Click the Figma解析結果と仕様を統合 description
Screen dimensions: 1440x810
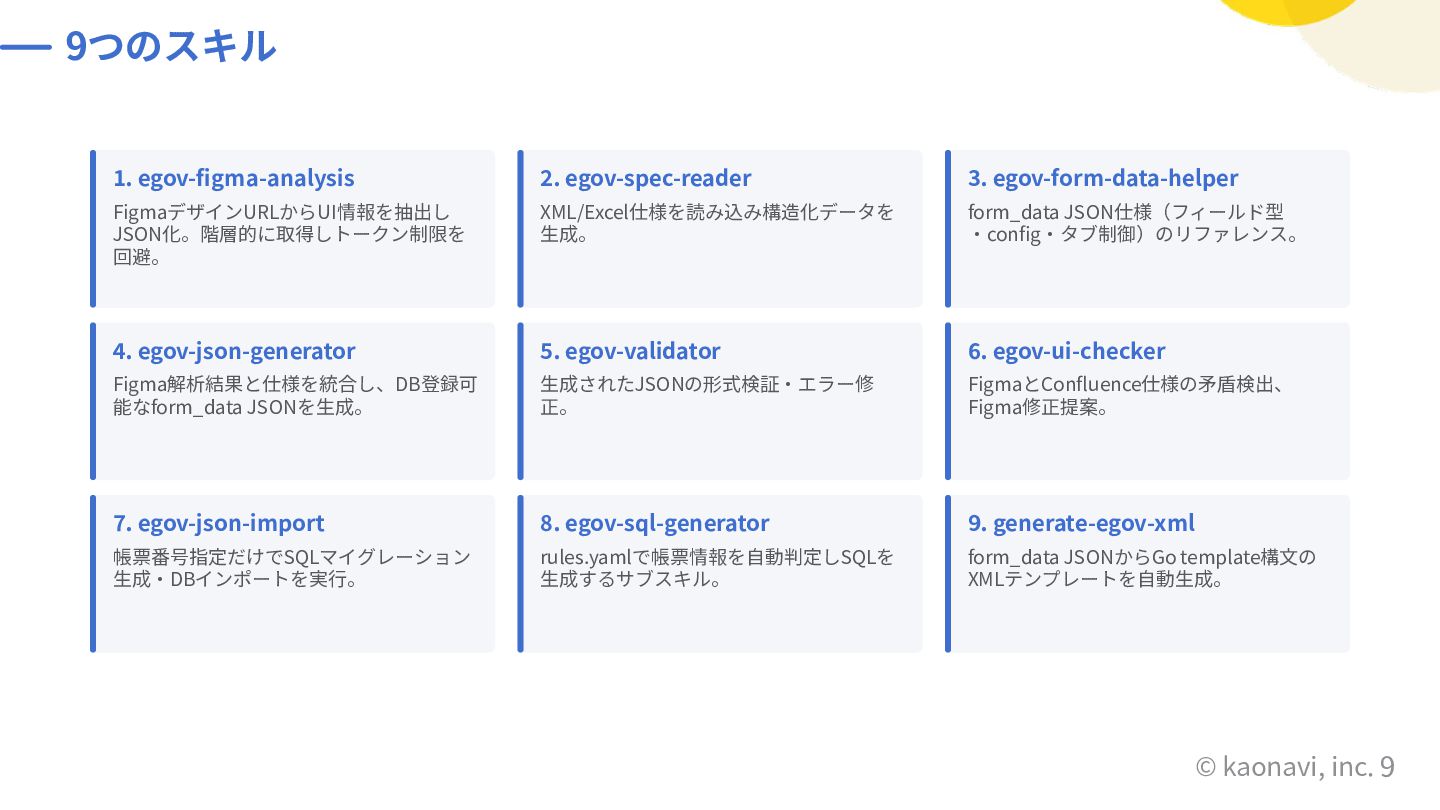tap(295, 396)
